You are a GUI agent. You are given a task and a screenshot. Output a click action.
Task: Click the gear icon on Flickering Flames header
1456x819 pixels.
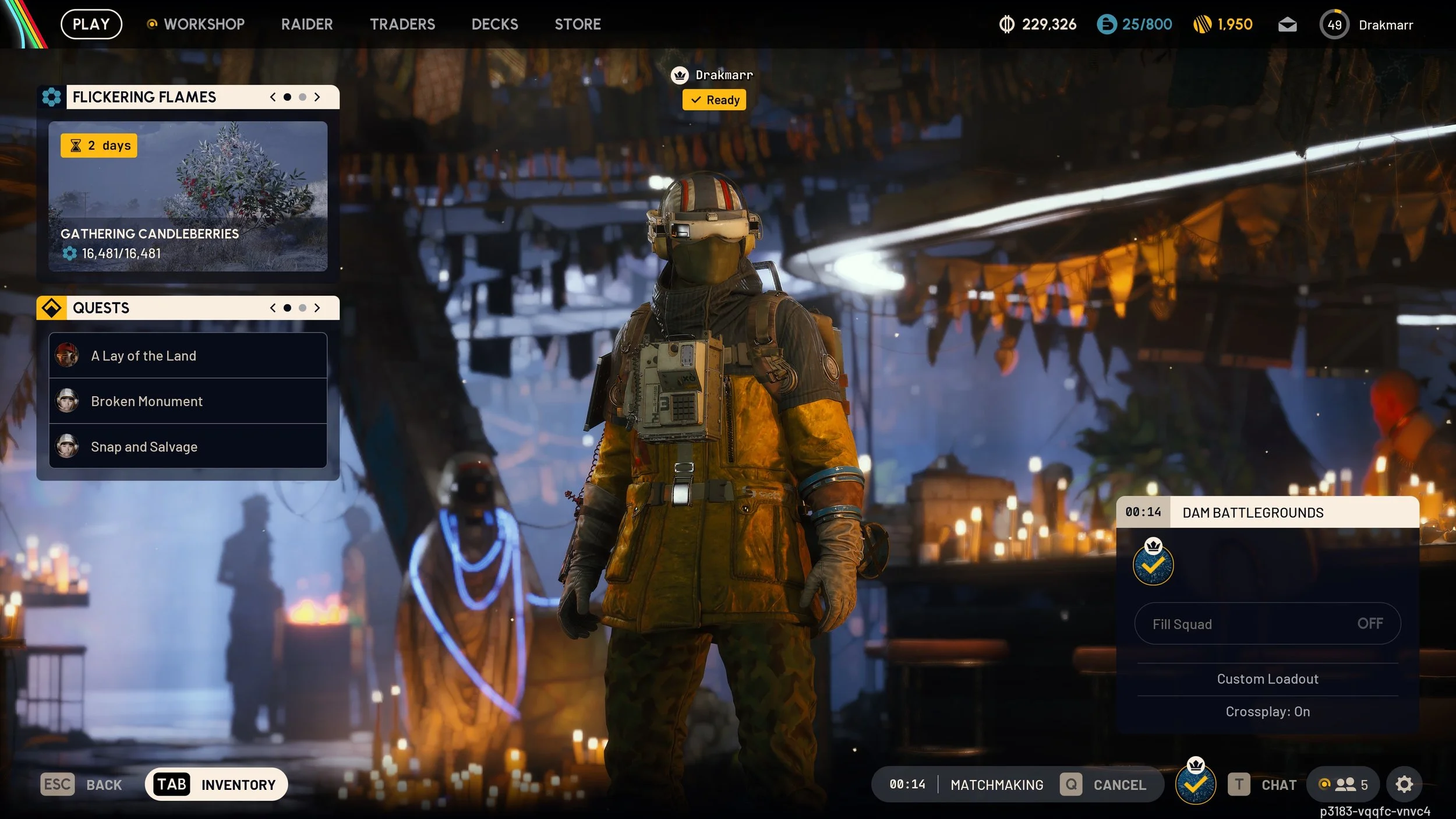point(53,97)
